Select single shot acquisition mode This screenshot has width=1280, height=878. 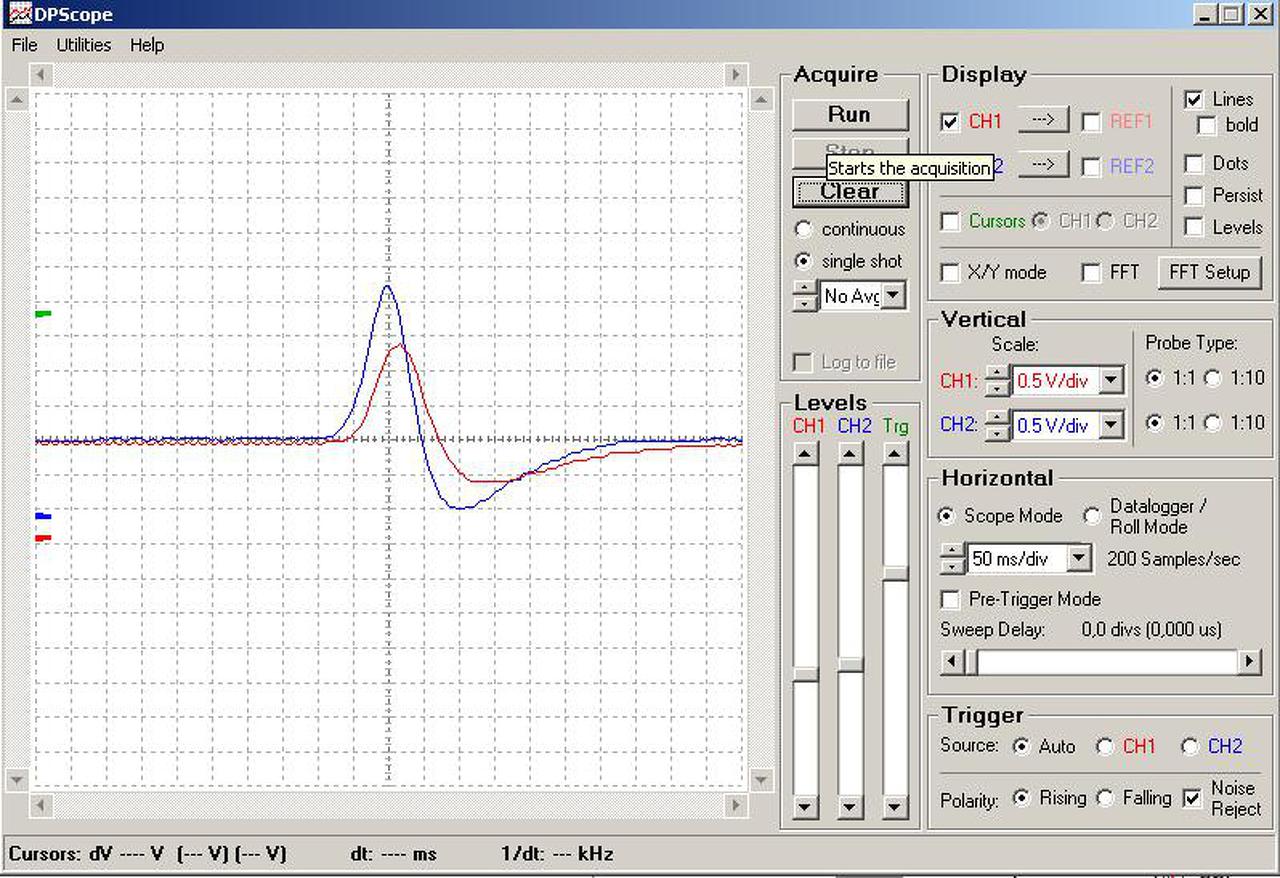coord(803,261)
